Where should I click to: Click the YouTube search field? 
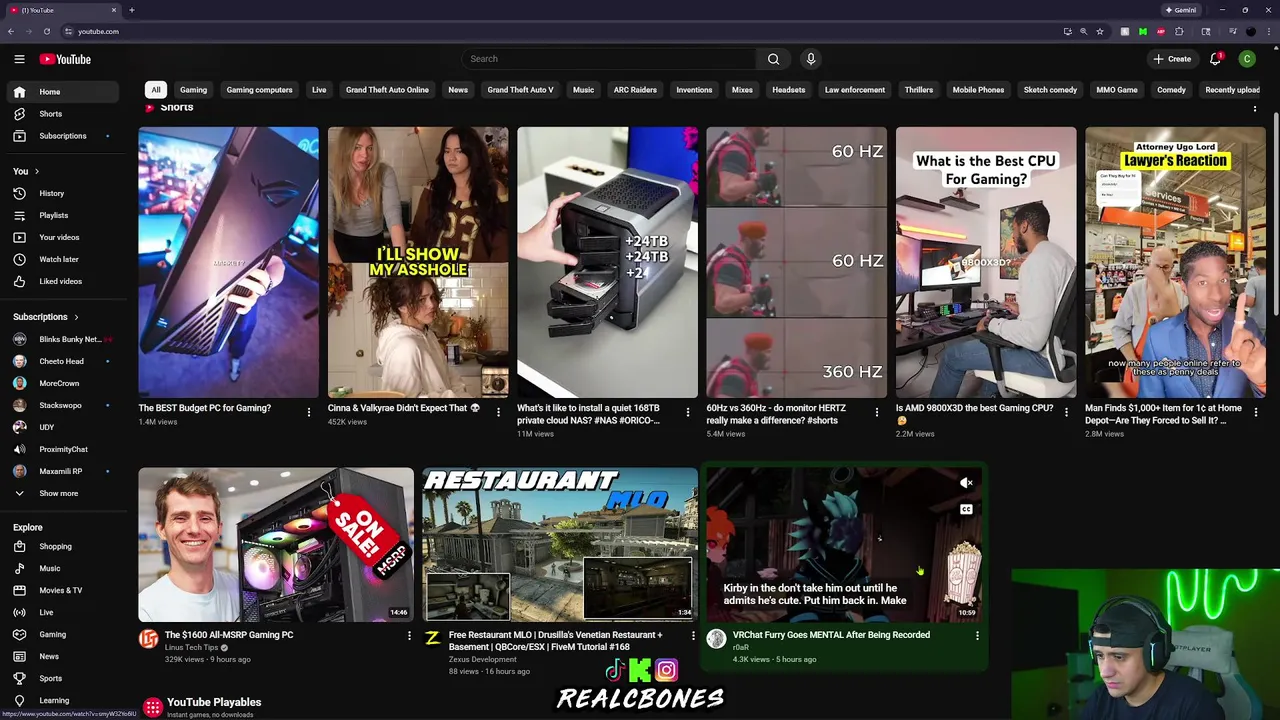(x=610, y=59)
